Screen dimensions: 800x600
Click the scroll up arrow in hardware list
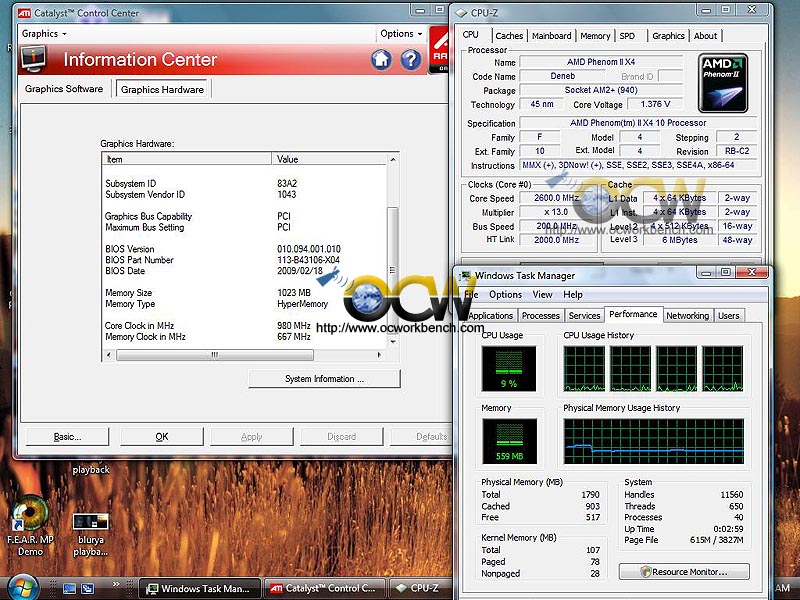392,159
